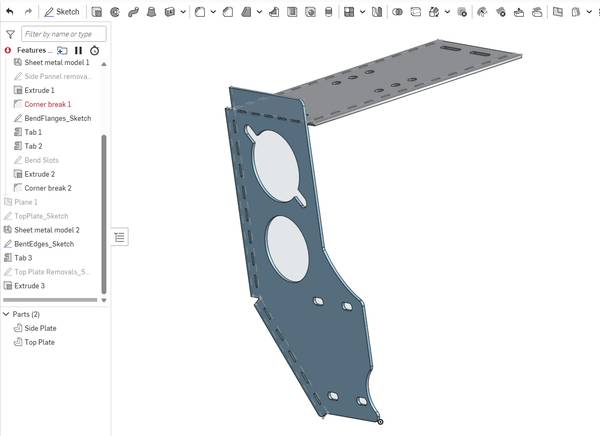The width and height of the screenshot is (600, 436).
Task: Select the Sweep tool icon
Action: (133, 12)
